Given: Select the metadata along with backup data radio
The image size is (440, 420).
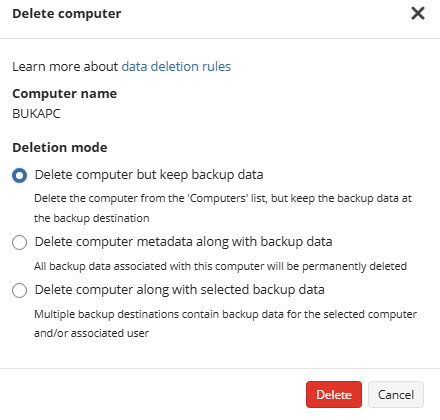Looking at the screenshot, I should tap(19, 242).
